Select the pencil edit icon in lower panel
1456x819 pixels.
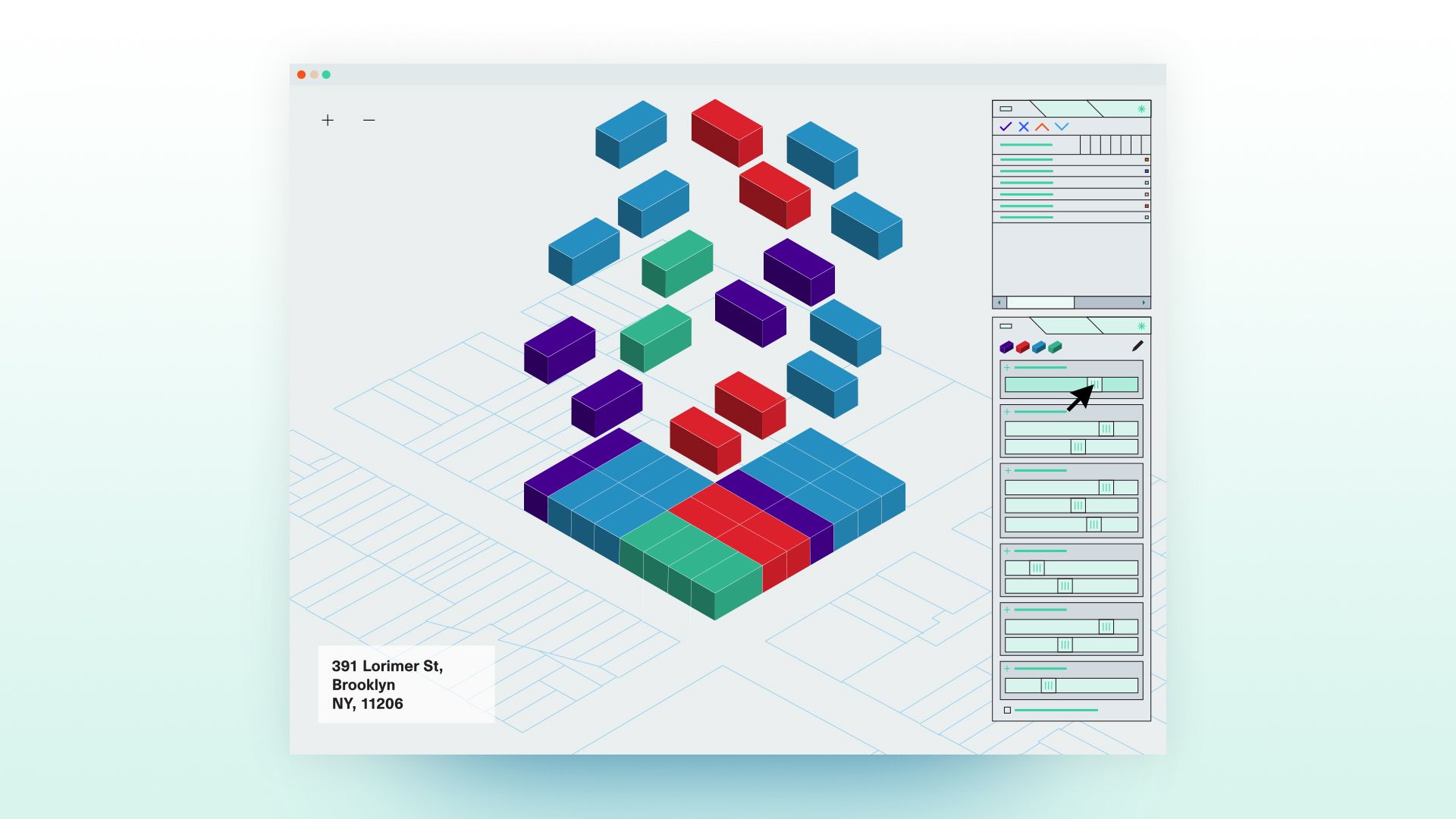tap(1137, 346)
